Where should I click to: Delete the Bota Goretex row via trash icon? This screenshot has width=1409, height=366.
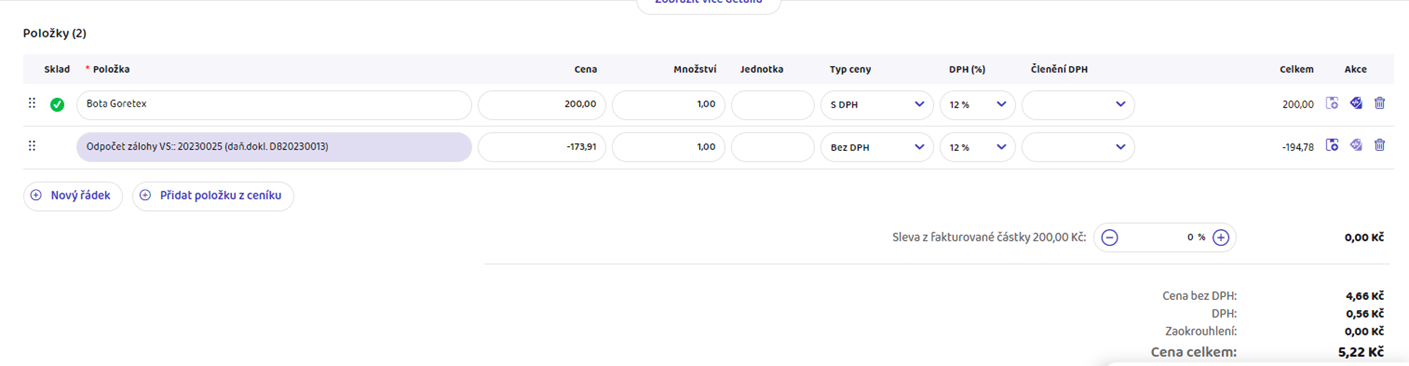(x=1380, y=103)
